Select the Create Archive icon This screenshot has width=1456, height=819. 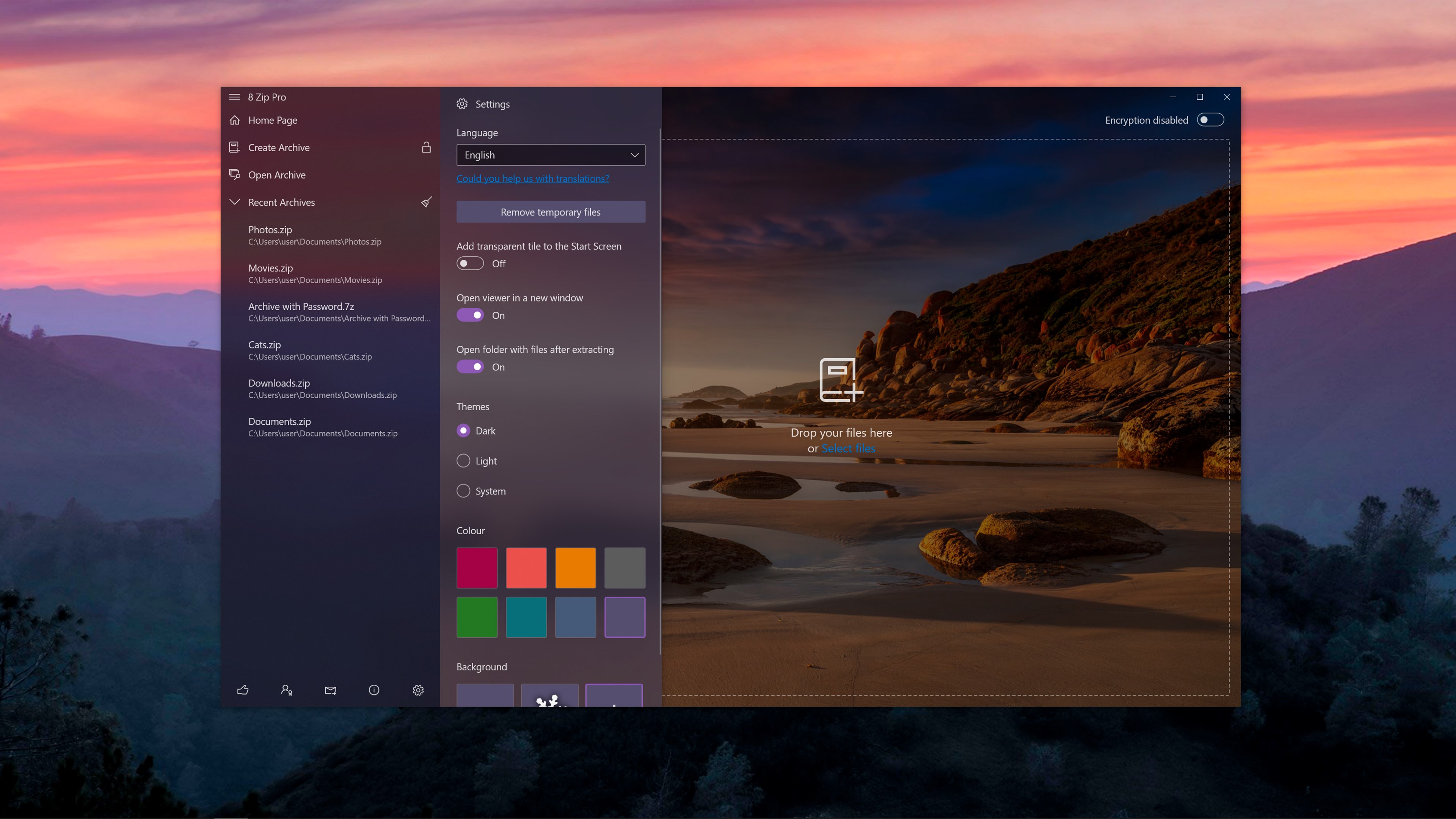[x=235, y=147]
